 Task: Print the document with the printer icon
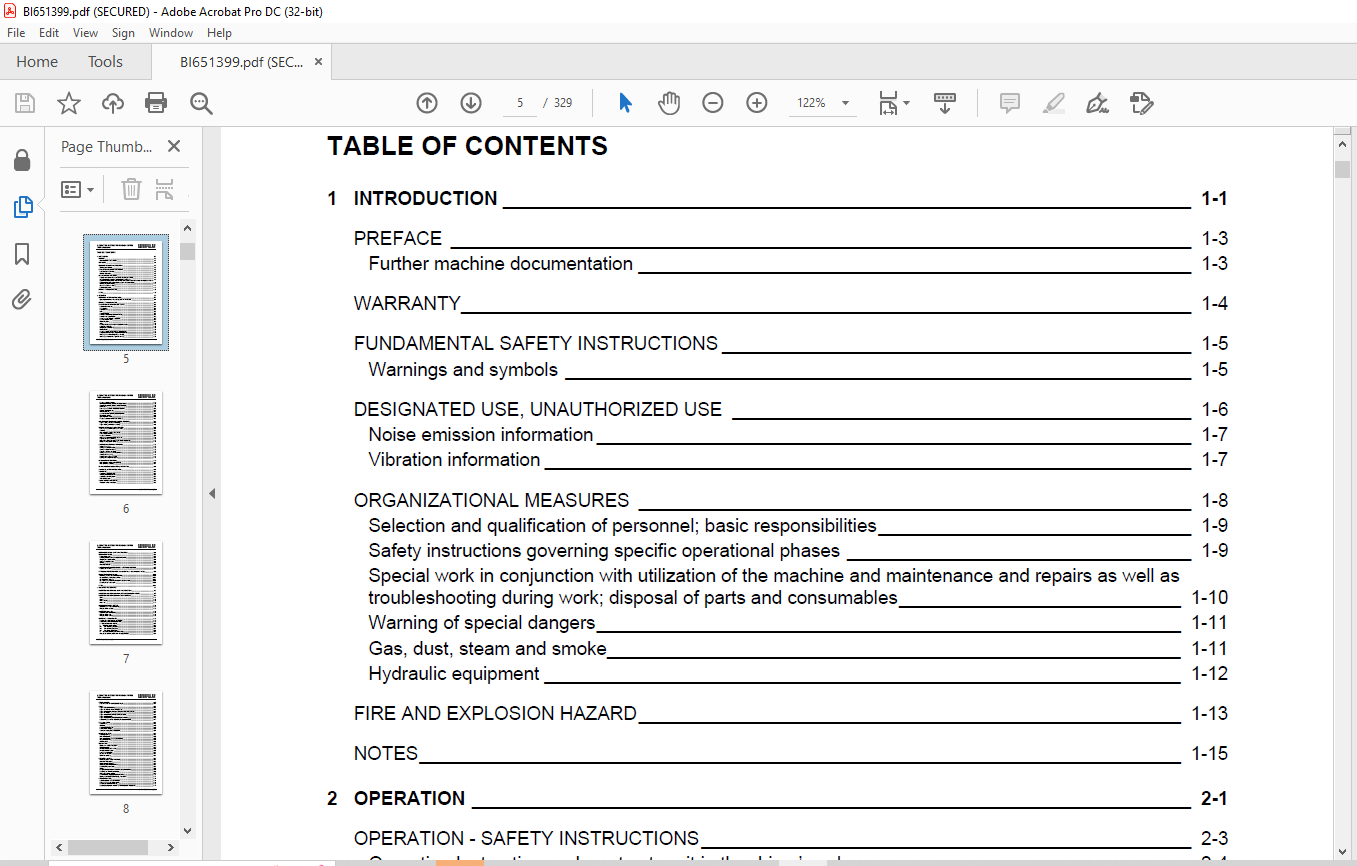[156, 103]
